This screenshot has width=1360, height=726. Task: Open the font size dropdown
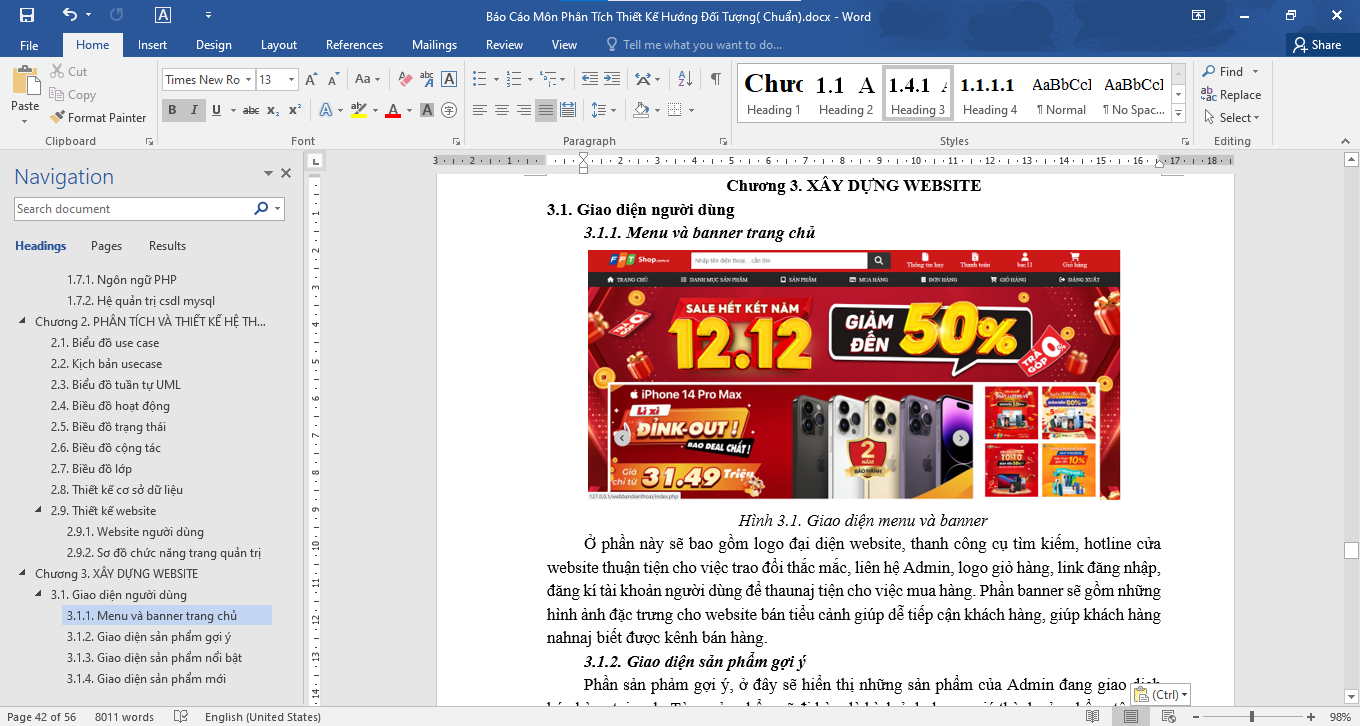click(x=291, y=80)
